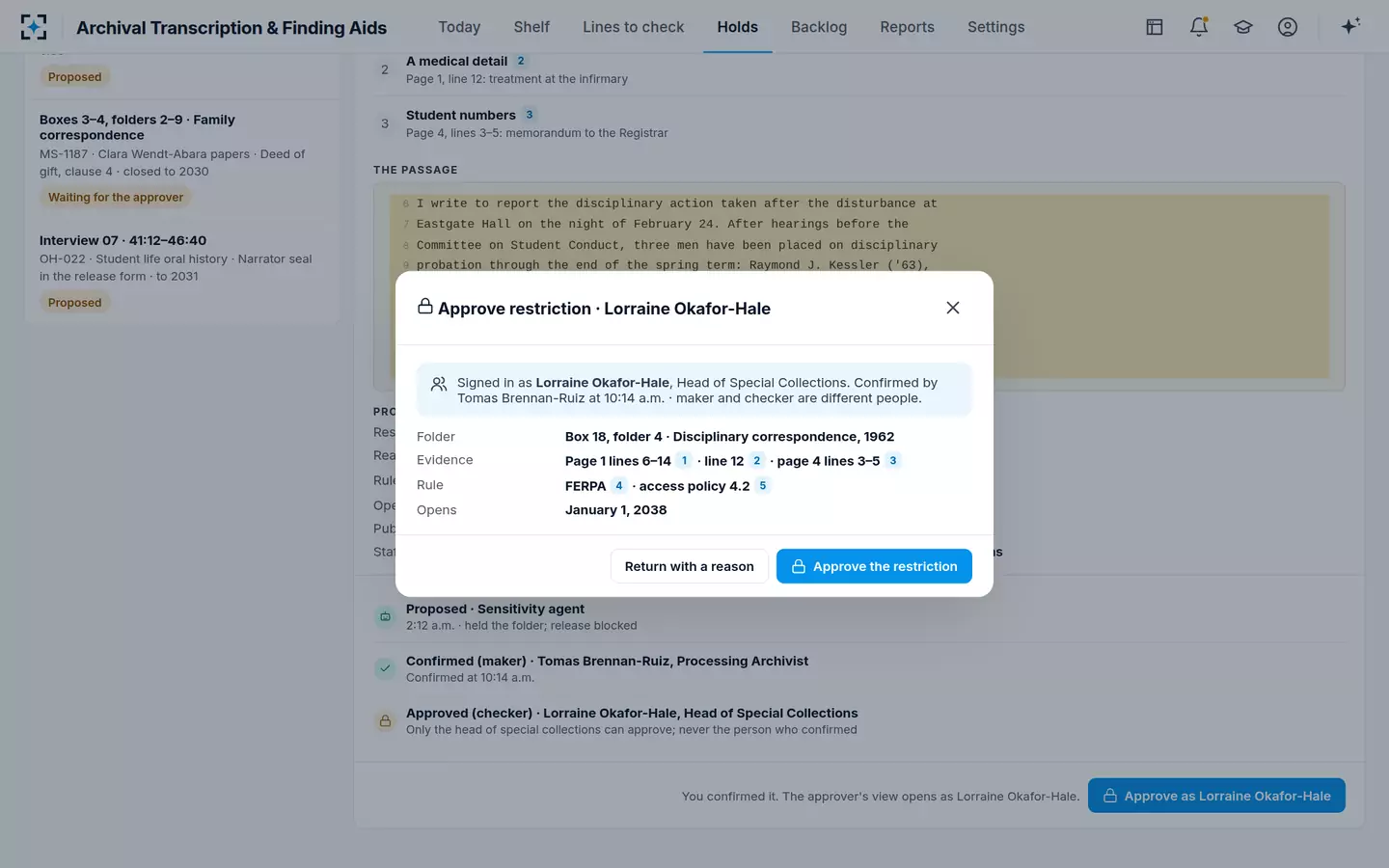Select the Holds tab

pyautogui.click(x=738, y=27)
